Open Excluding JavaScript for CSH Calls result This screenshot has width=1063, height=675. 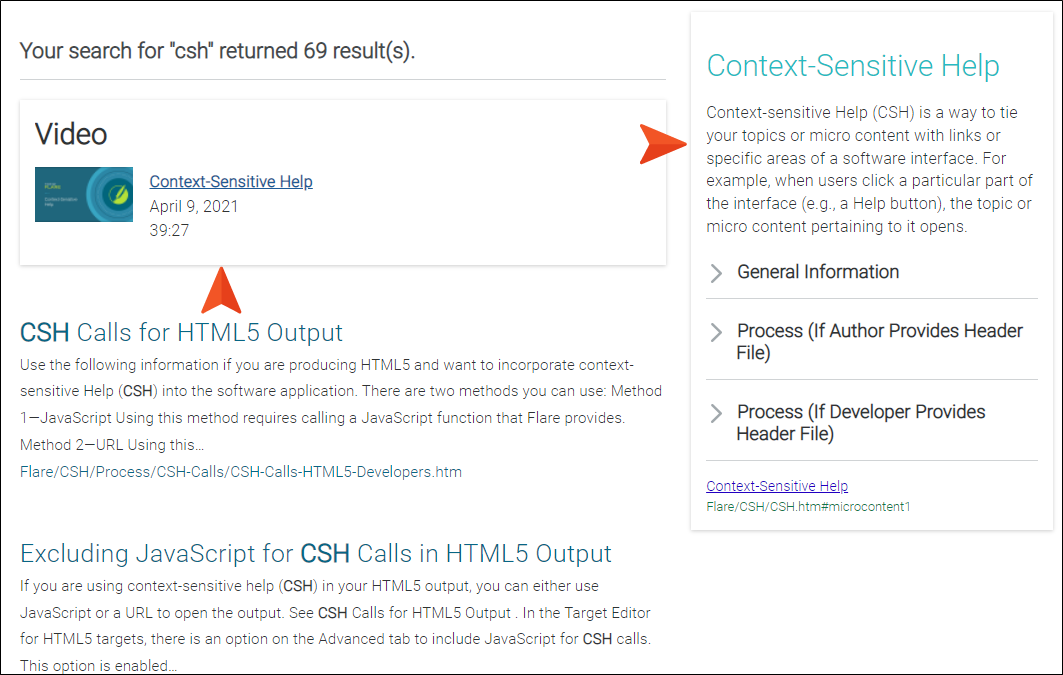[315, 554]
